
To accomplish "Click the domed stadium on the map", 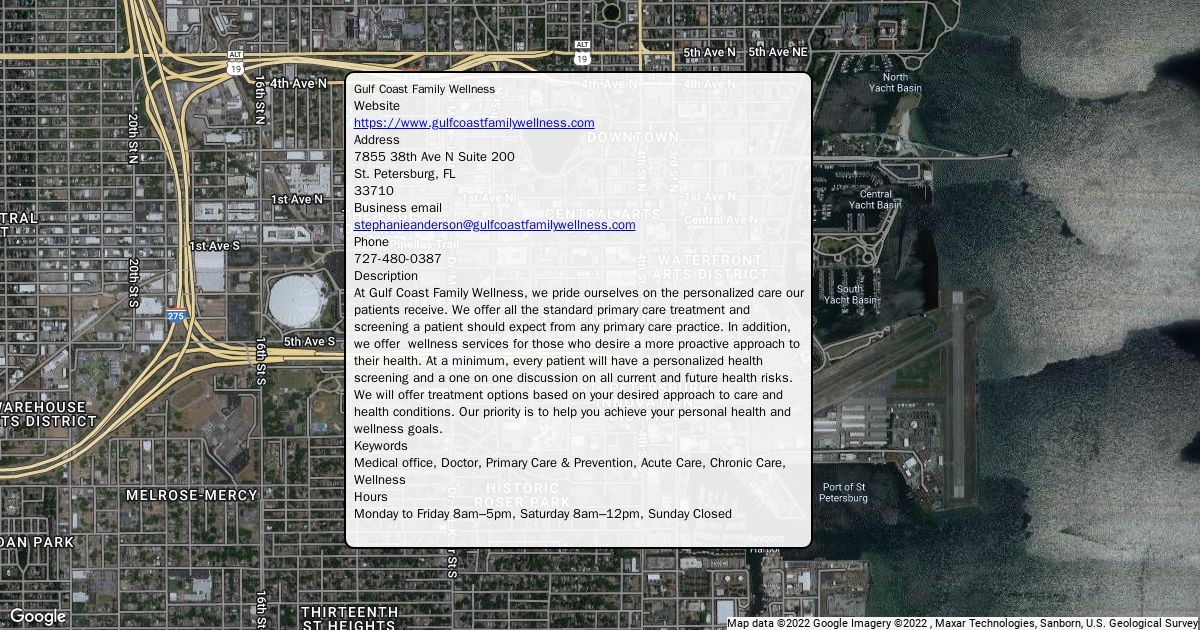I will pos(297,300).
